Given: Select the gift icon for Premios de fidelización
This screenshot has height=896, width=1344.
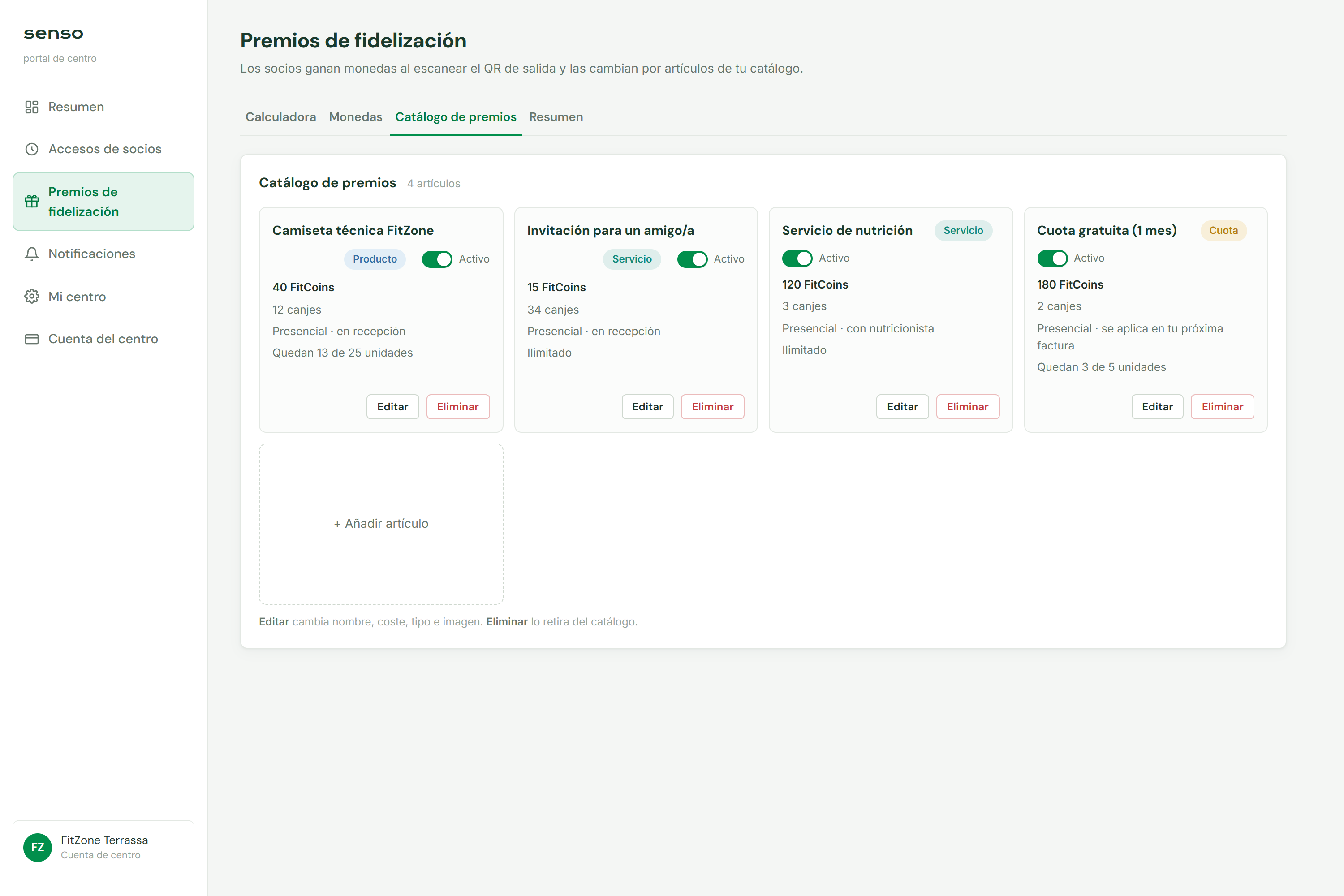Looking at the screenshot, I should coord(32,201).
